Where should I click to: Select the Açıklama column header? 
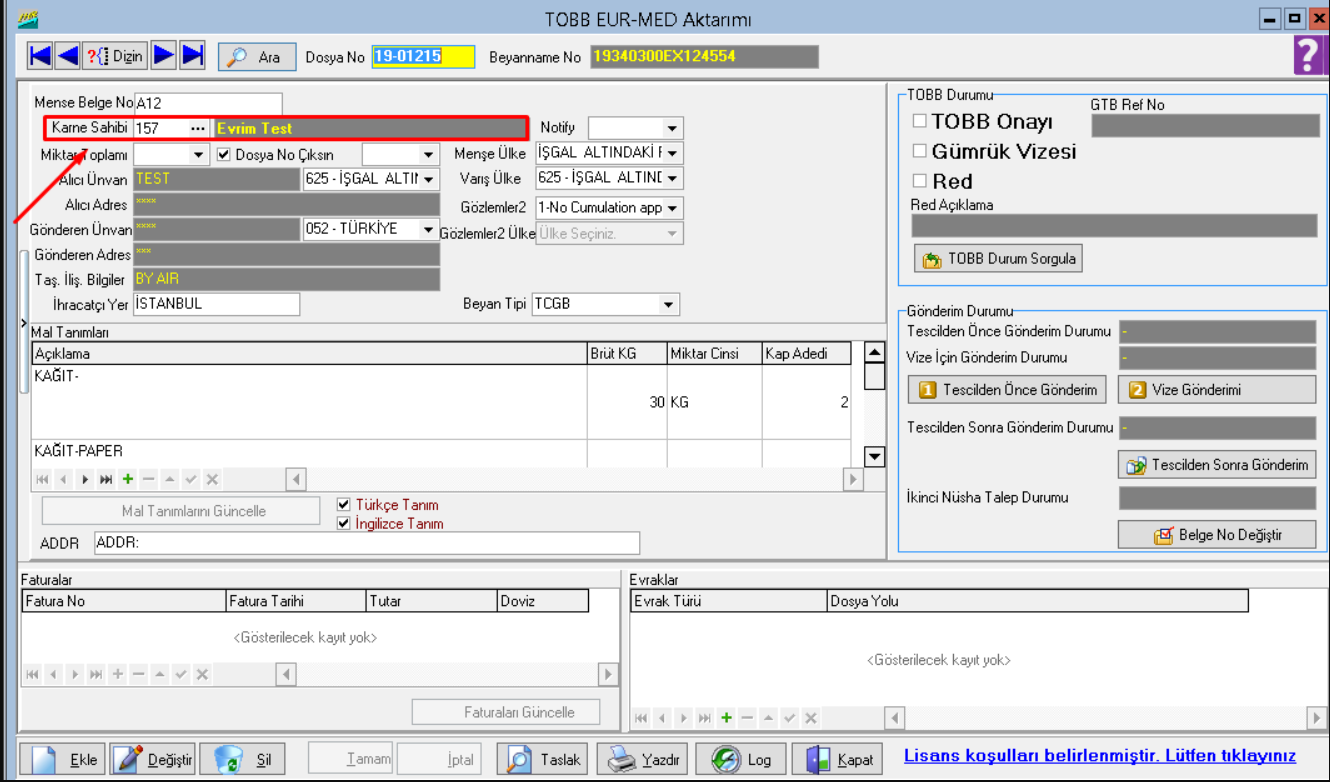click(310, 354)
